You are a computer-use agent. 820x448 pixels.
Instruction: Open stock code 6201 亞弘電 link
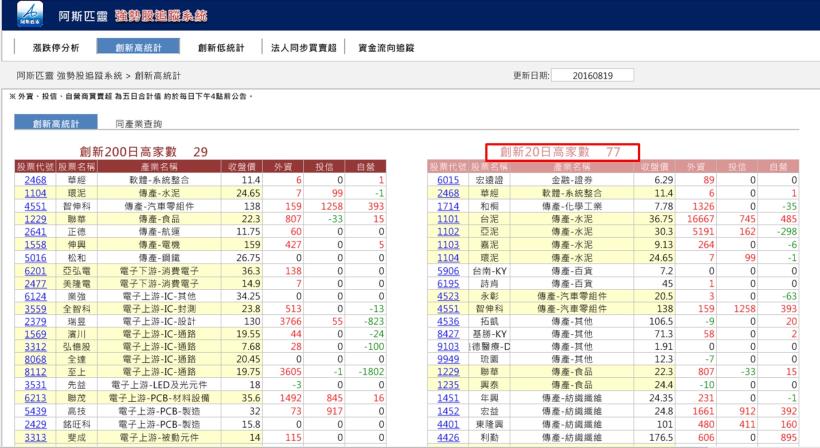35,271
